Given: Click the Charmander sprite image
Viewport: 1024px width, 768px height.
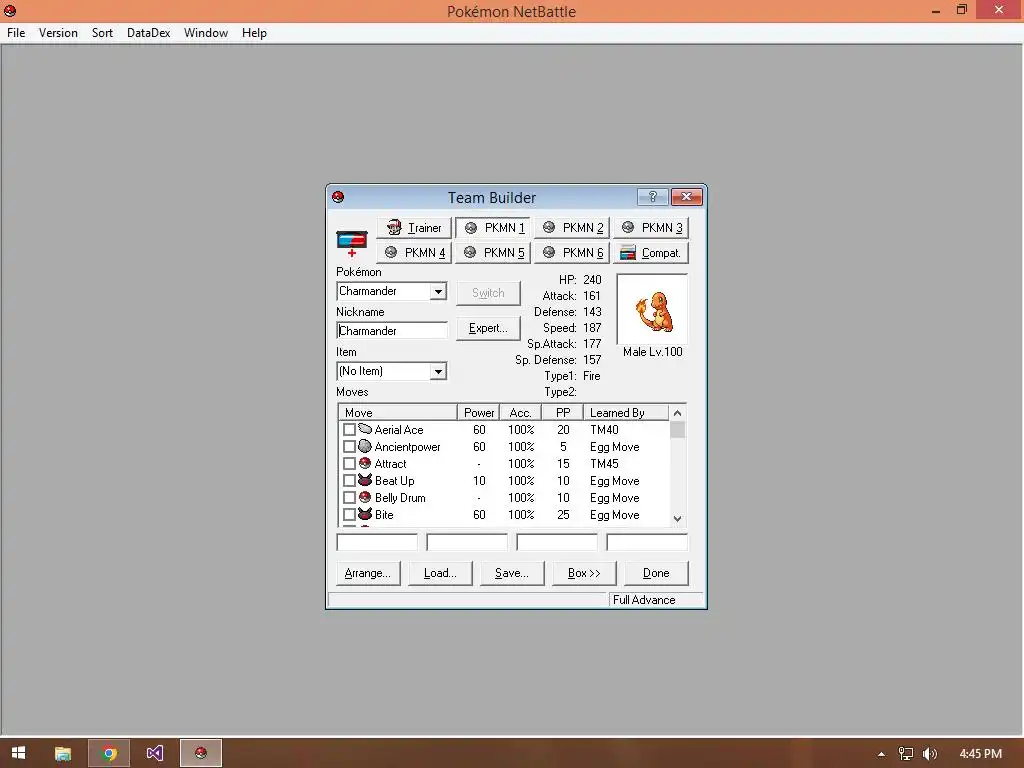Looking at the screenshot, I should 652,311.
